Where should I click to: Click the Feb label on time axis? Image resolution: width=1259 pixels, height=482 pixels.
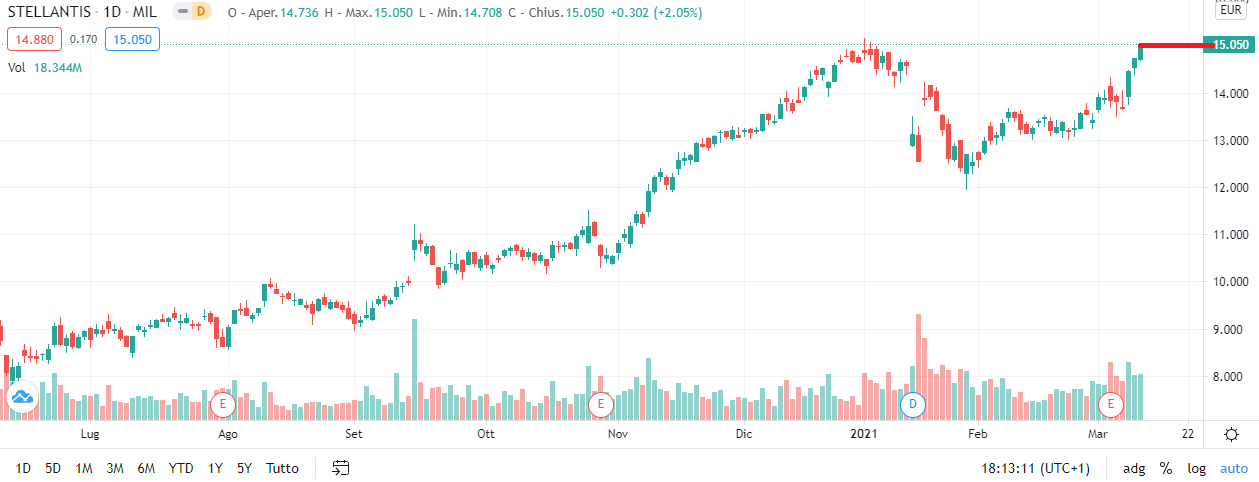[978, 434]
